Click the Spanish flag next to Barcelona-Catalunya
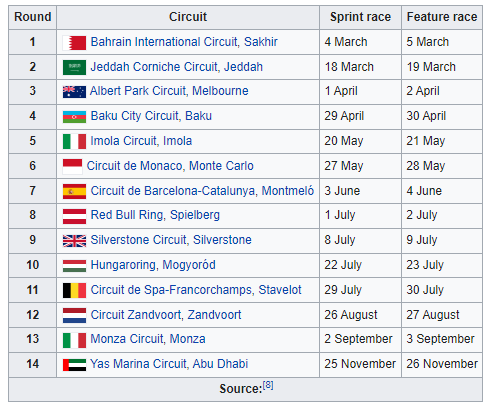Image resolution: width=491 pixels, height=411 pixels. click(x=74, y=192)
